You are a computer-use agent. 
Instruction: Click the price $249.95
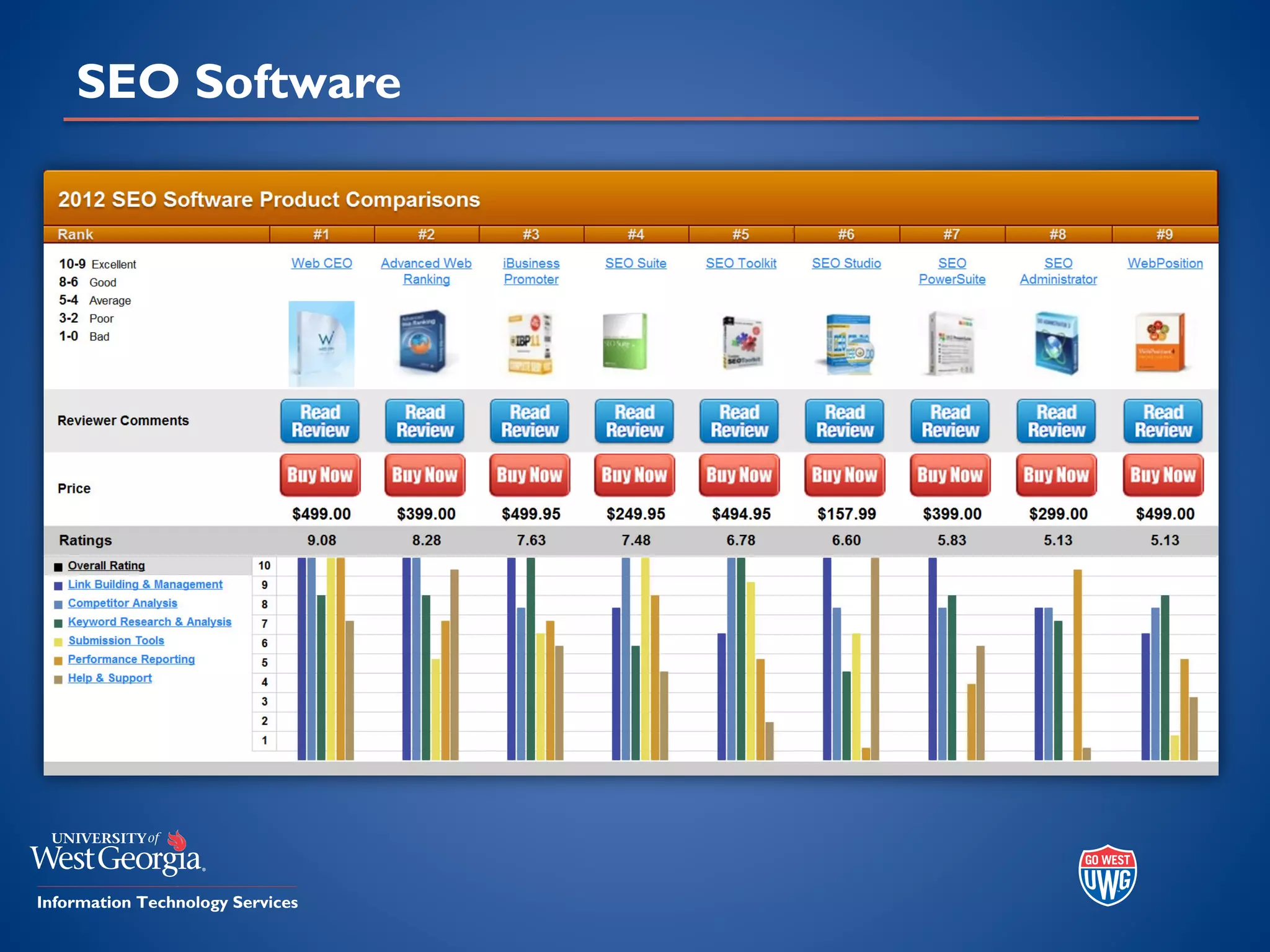636,514
